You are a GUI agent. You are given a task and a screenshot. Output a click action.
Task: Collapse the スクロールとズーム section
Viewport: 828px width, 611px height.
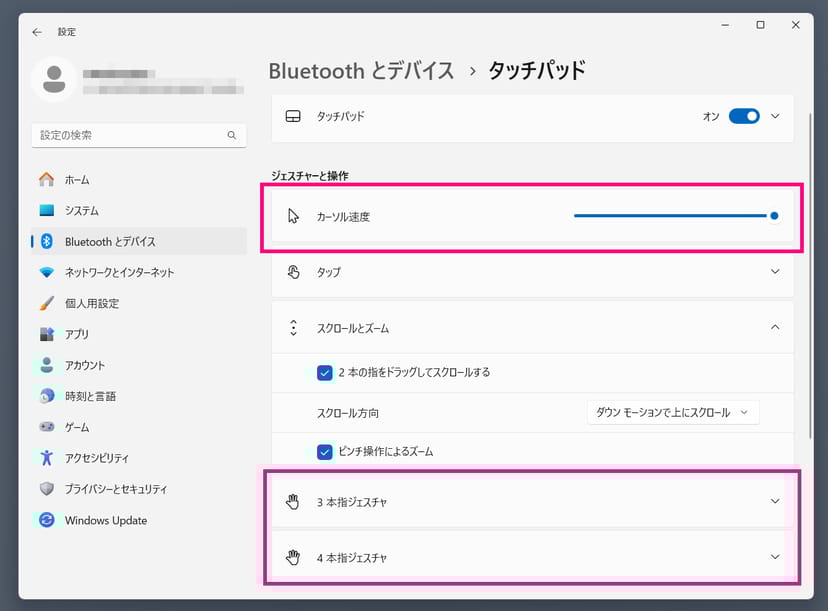click(775, 327)
